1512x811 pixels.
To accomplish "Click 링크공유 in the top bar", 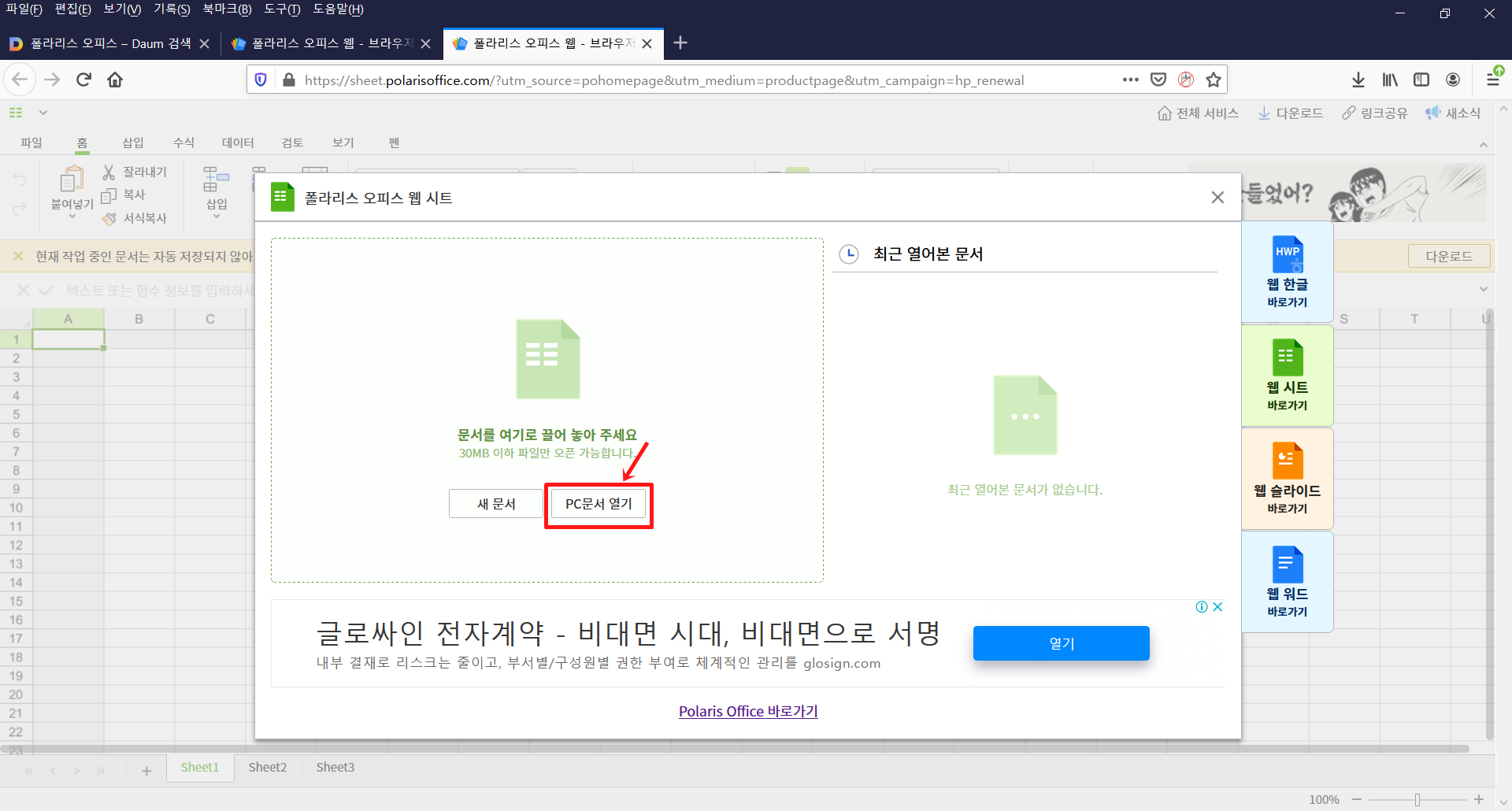I will tap(1375, 113).
